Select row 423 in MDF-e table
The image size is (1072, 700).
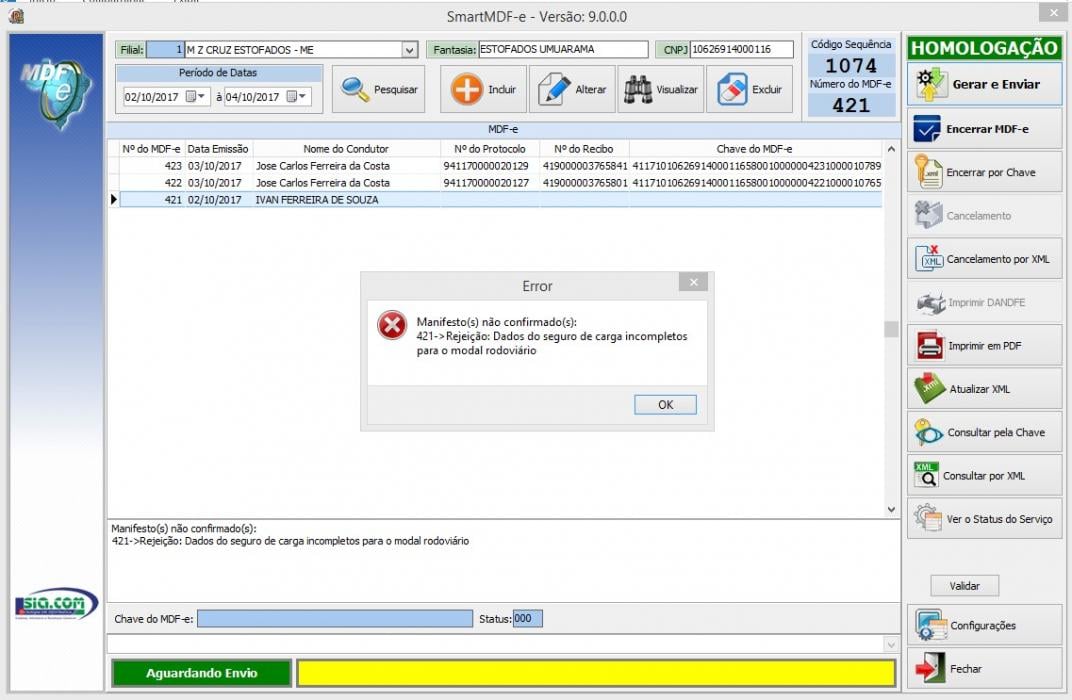(500, 166)
